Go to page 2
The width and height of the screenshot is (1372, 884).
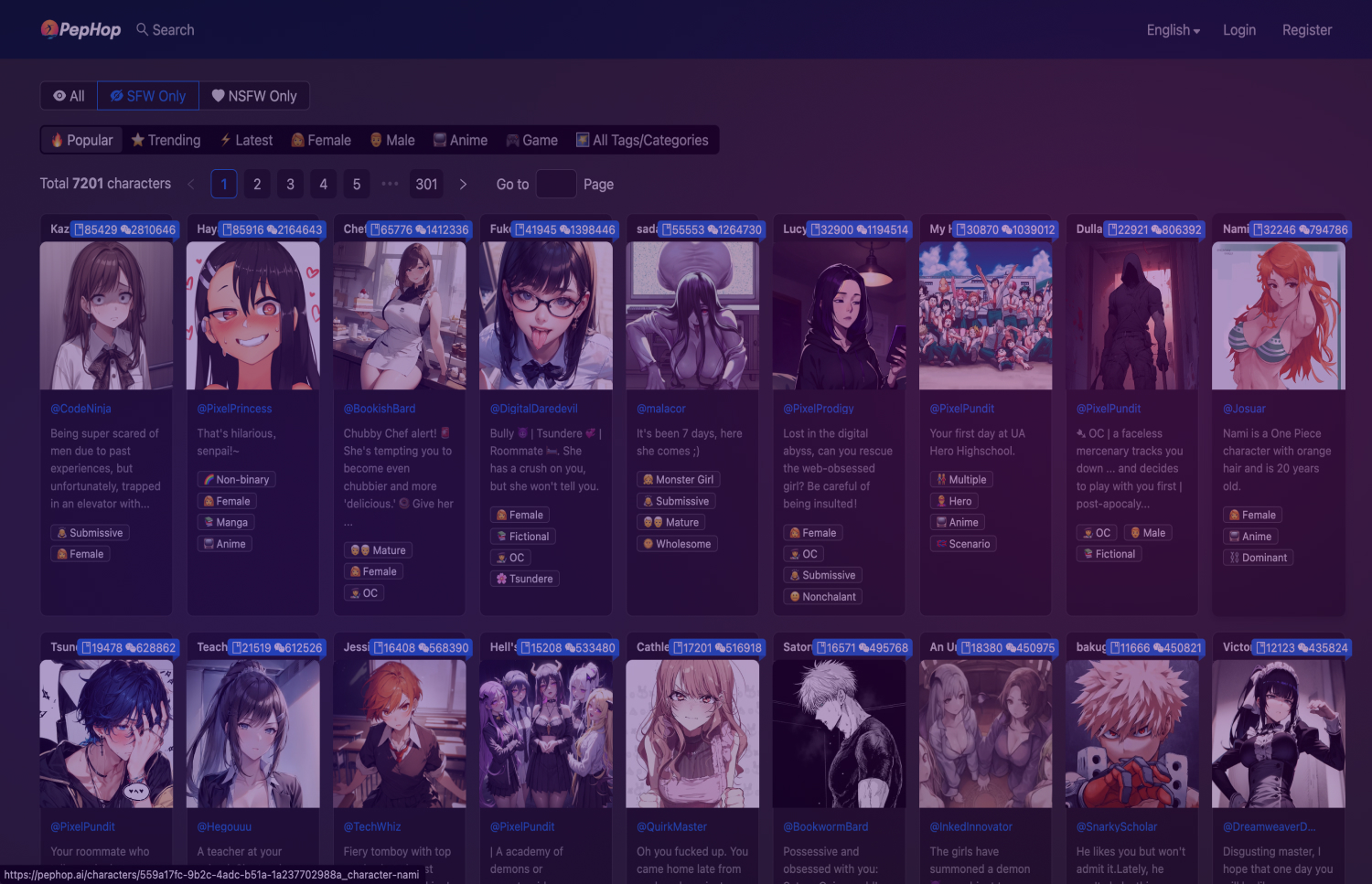[x=257, y=184]
